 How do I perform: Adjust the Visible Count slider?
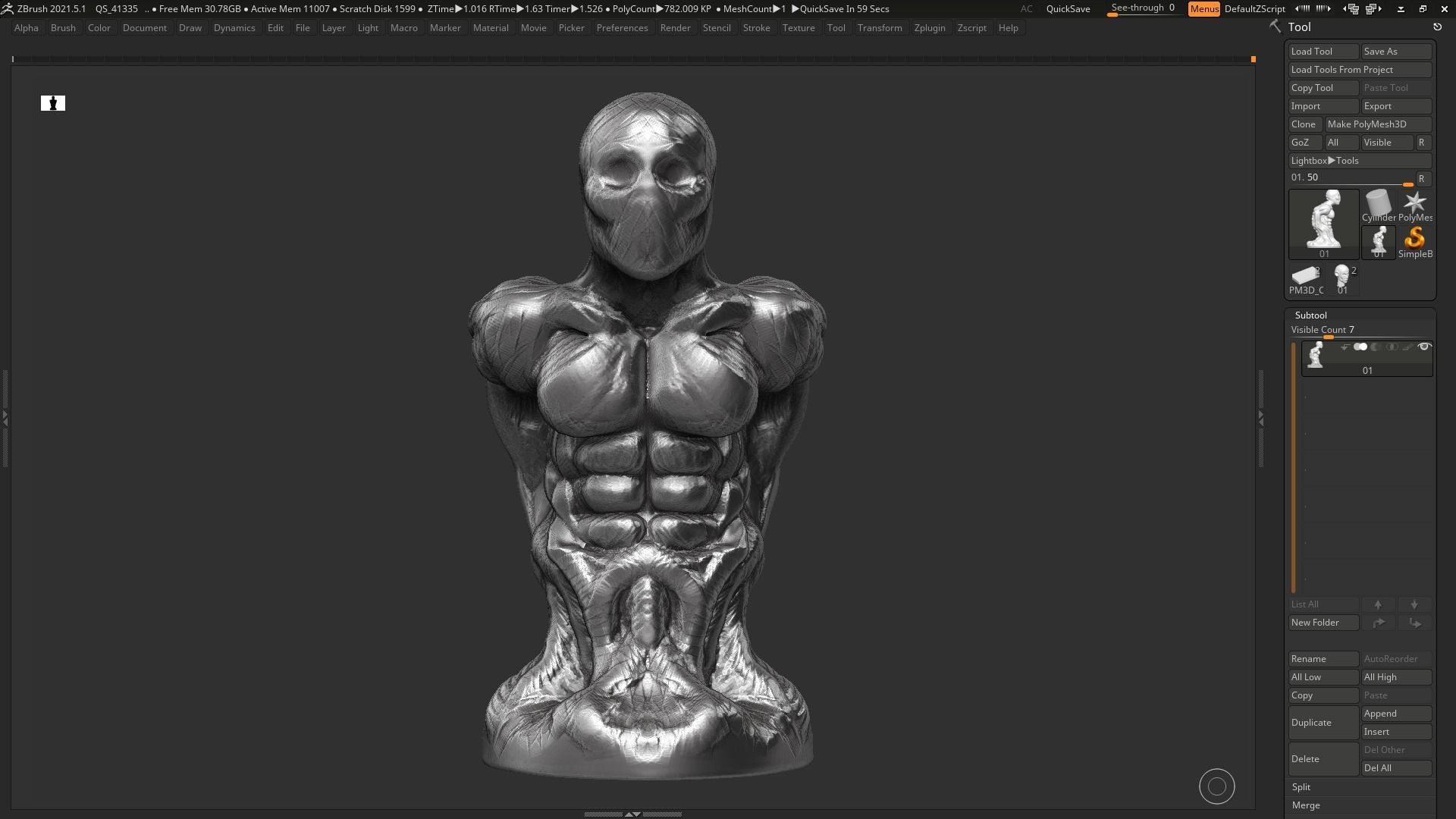tap(1360, 331)
